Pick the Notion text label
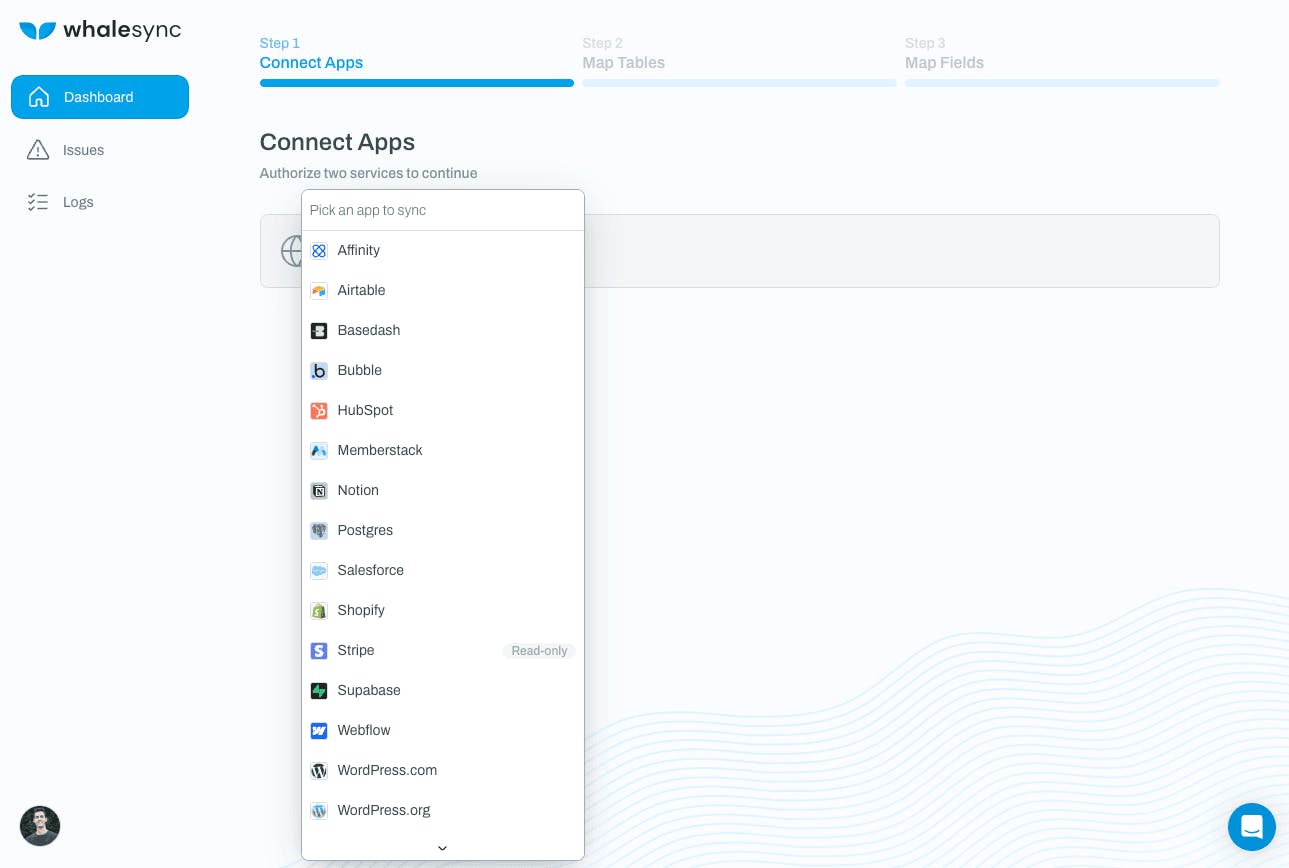The width and height of the screenshot is (1289, 868). pos(358,490)
